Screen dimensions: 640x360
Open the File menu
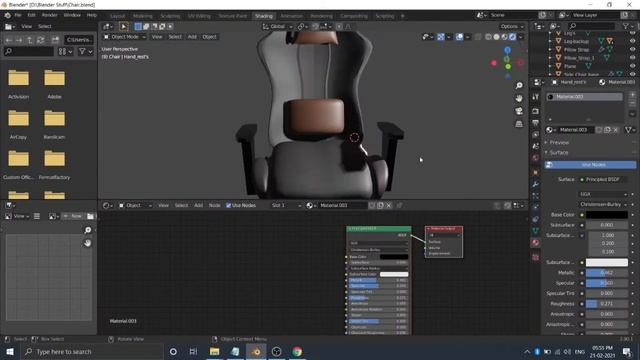coord(18,15)
